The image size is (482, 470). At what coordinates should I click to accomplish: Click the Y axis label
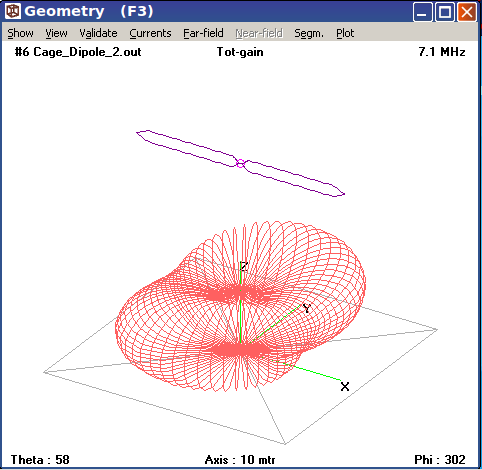307,308
